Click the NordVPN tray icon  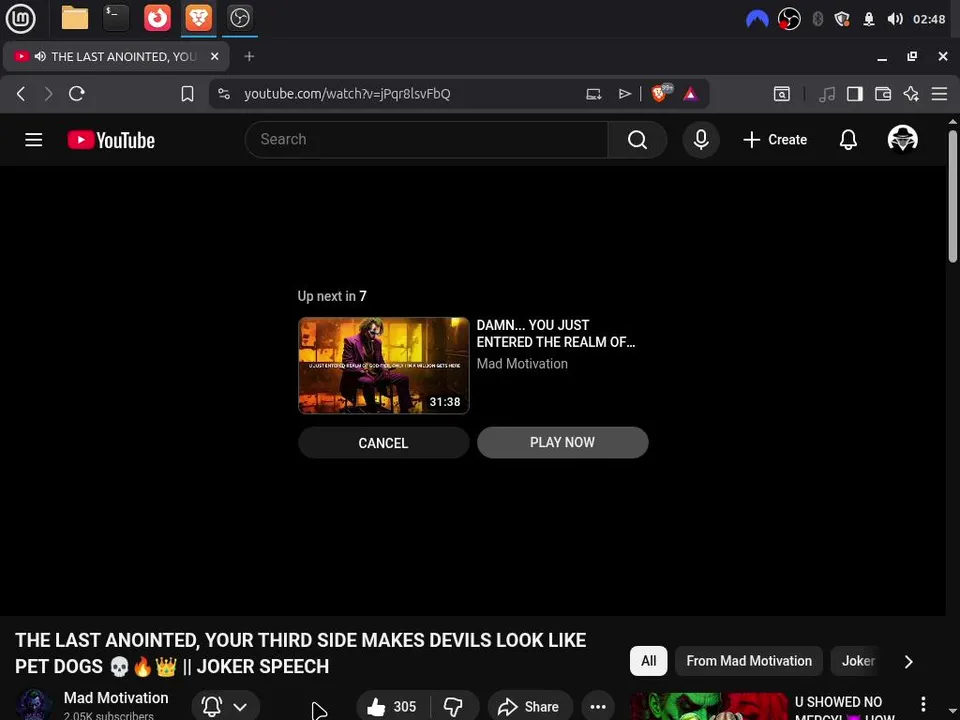[757, 19]
